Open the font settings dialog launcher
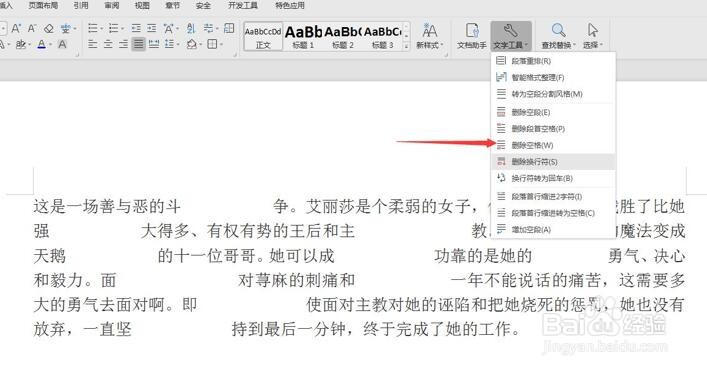707x371 pixels. point(78,55)
